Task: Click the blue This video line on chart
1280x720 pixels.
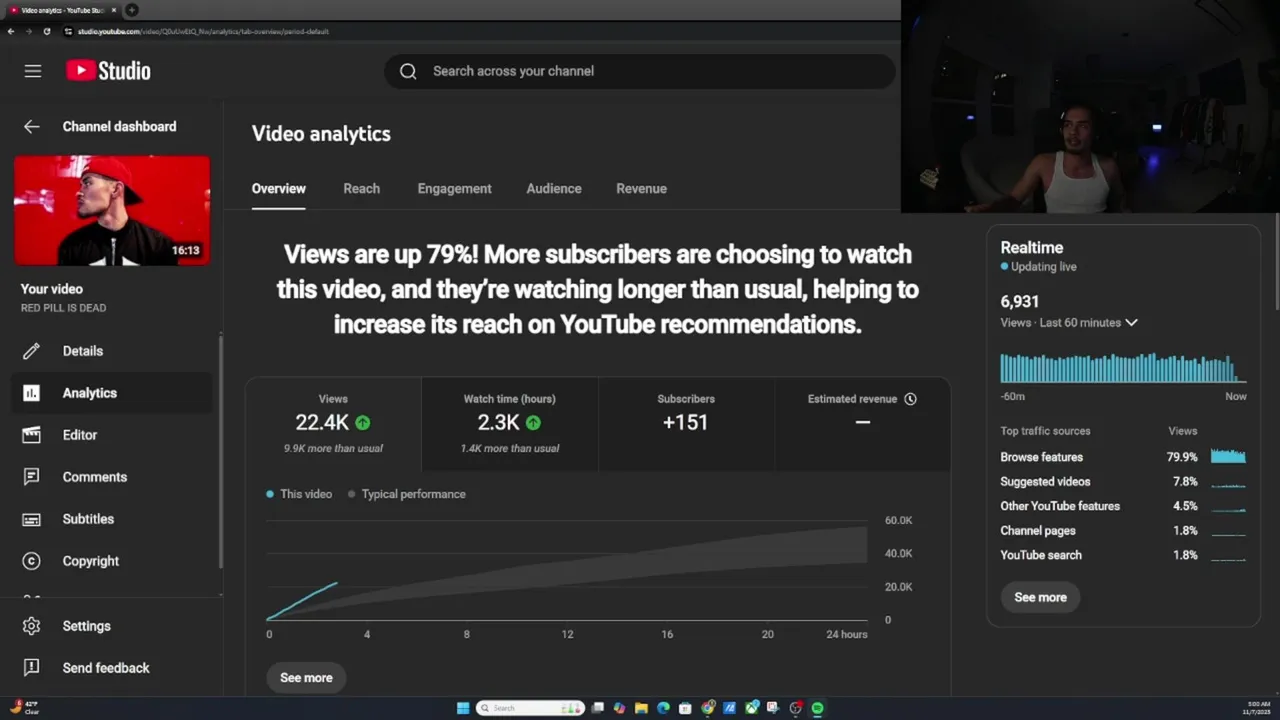Action: pyautogui.click(x=302, y=601)
